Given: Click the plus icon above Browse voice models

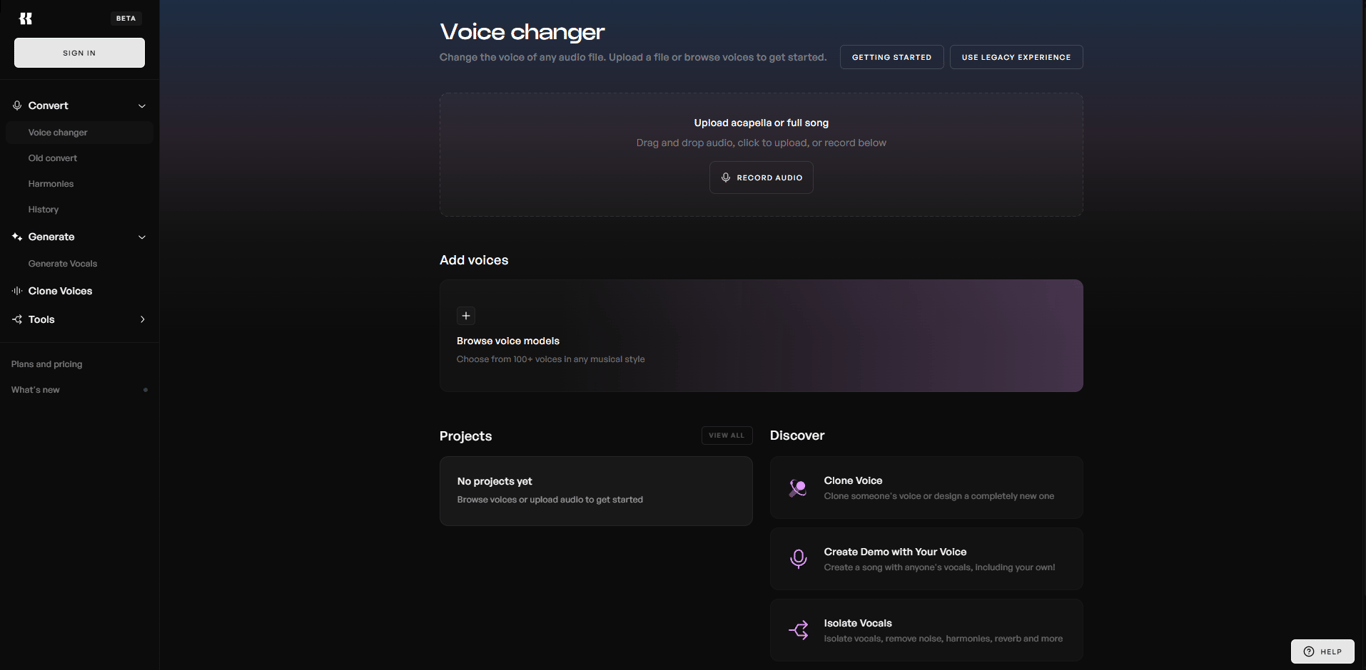Looking at the screenshot, I should pyautogui.click(x=466, y=316).
